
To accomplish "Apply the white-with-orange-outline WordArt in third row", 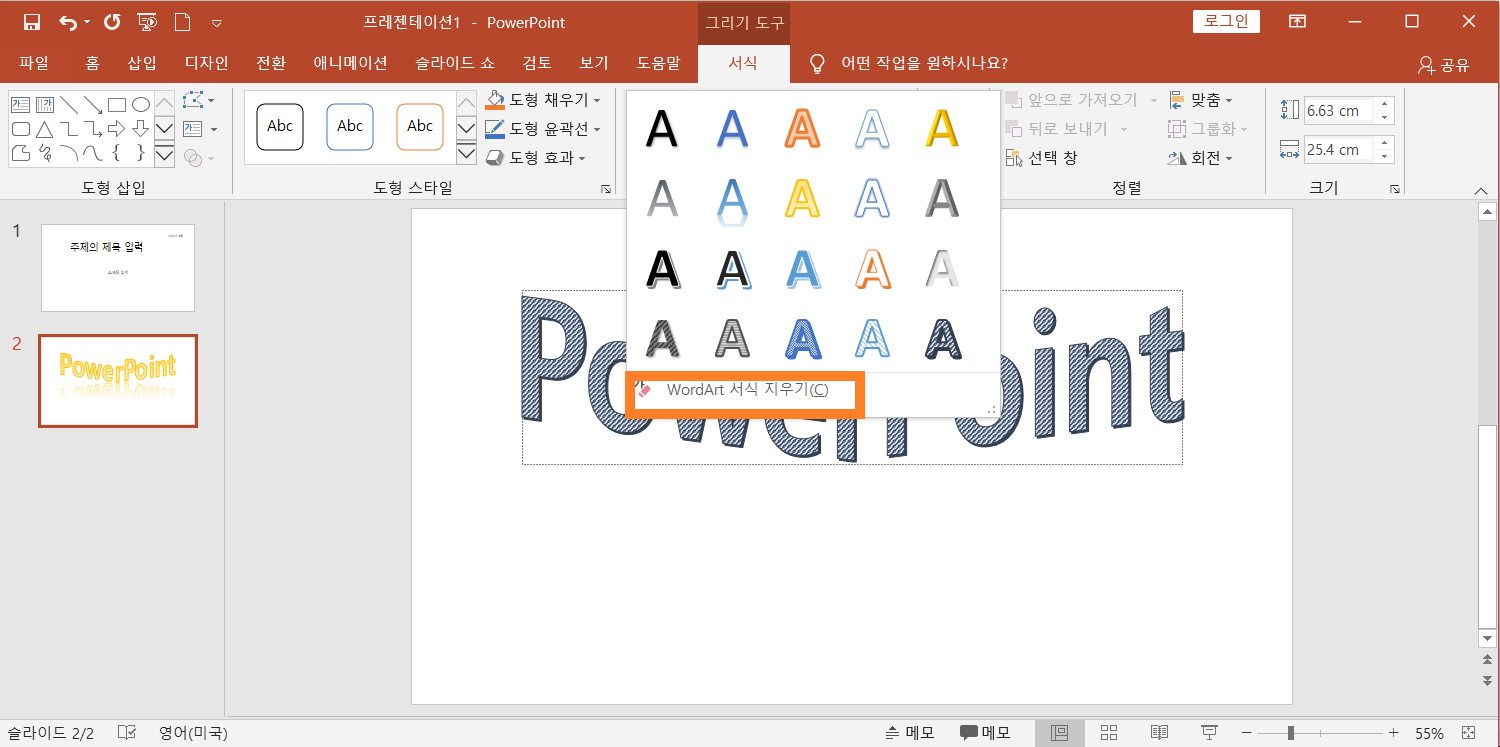I will tap(872, 268).
